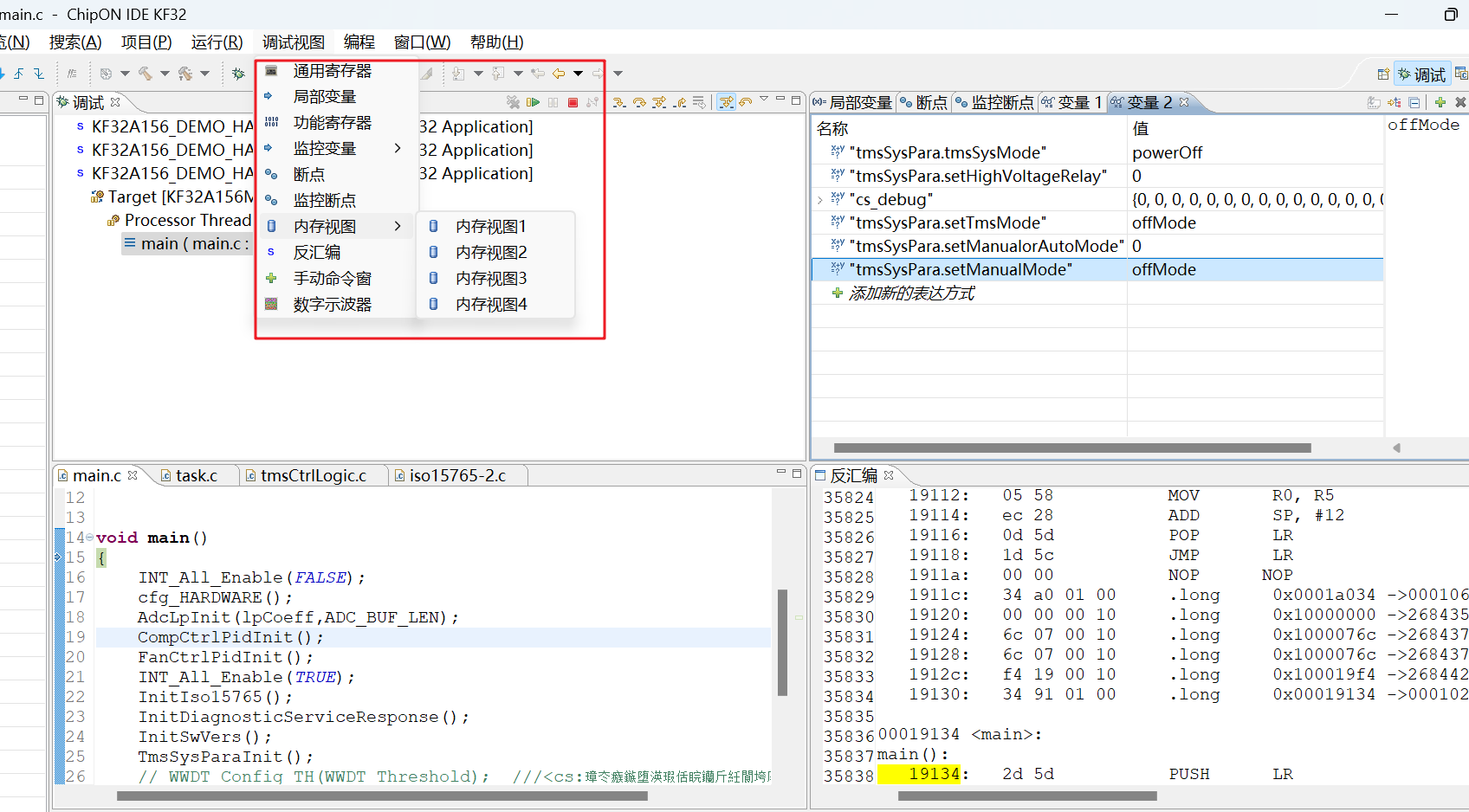Click the hammer Build icon in the toolbar
Screen dimensions: 1469x812
point(146,74)
